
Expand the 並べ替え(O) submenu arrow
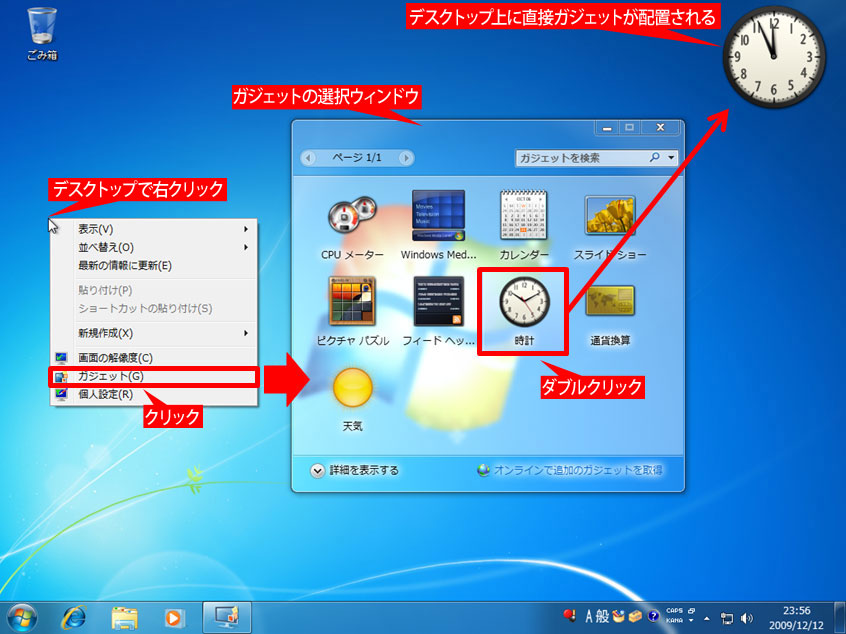tap(245, 247)
